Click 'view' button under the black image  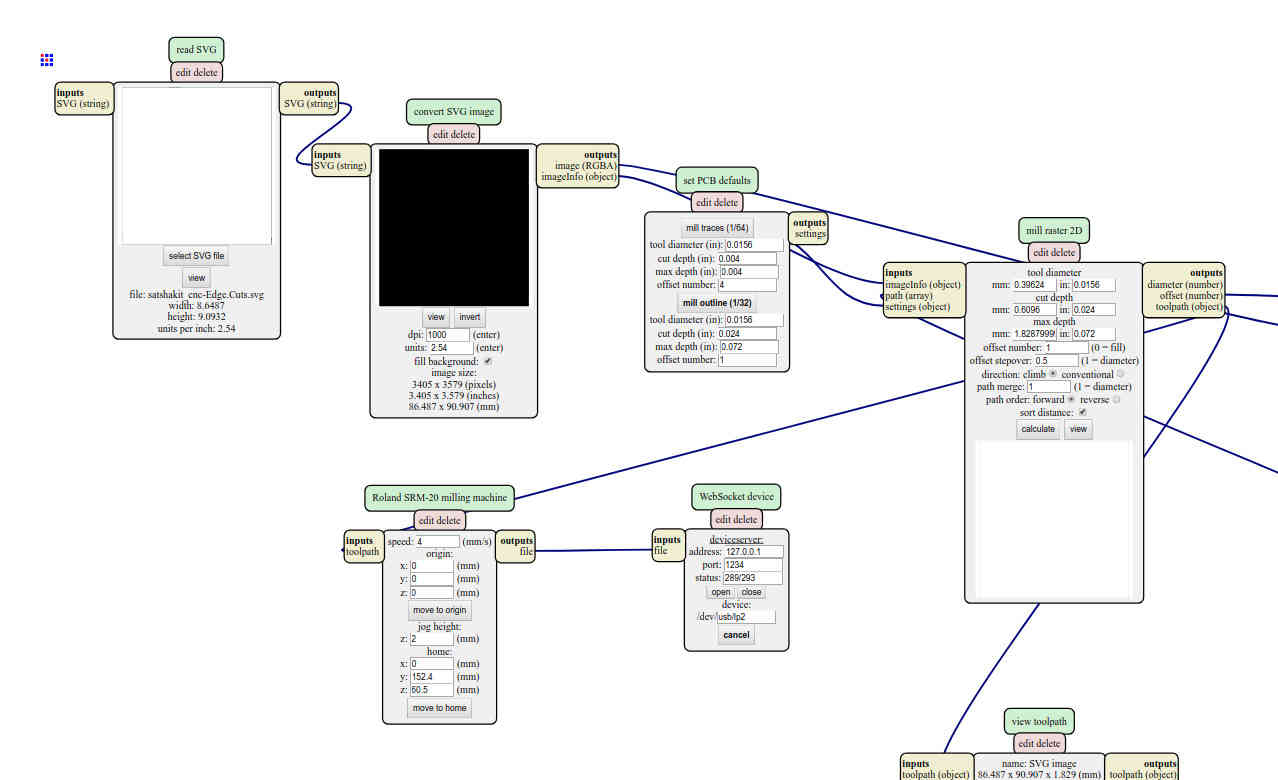click(x=436, y=317)
